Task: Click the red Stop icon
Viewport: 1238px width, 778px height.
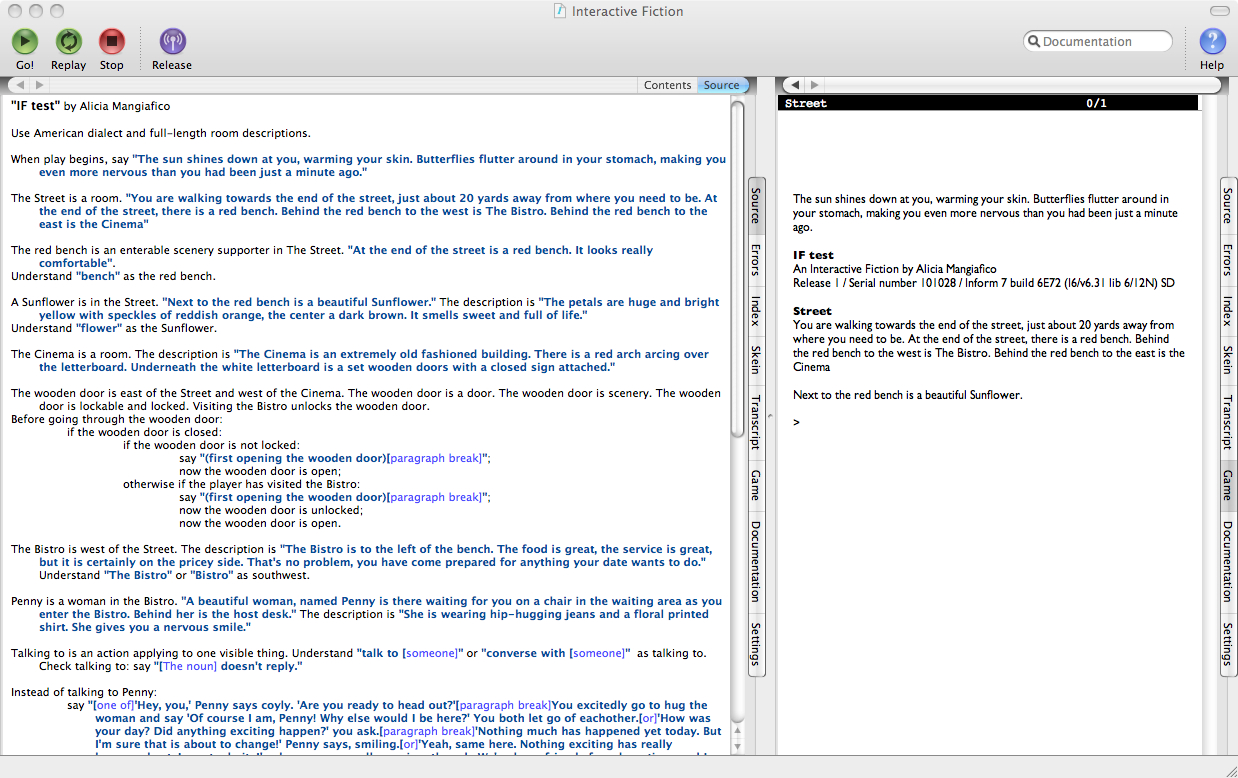Action: coord(112,42)
